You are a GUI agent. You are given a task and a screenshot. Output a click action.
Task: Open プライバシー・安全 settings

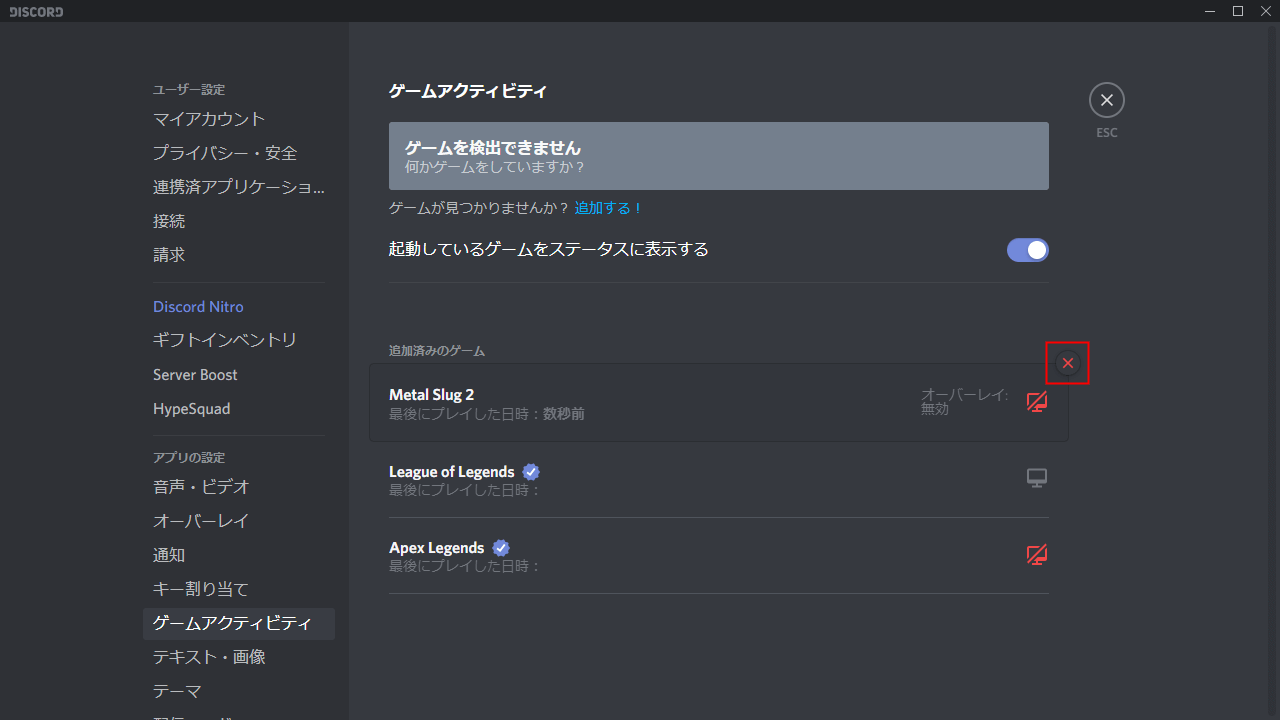click(238, 153)
